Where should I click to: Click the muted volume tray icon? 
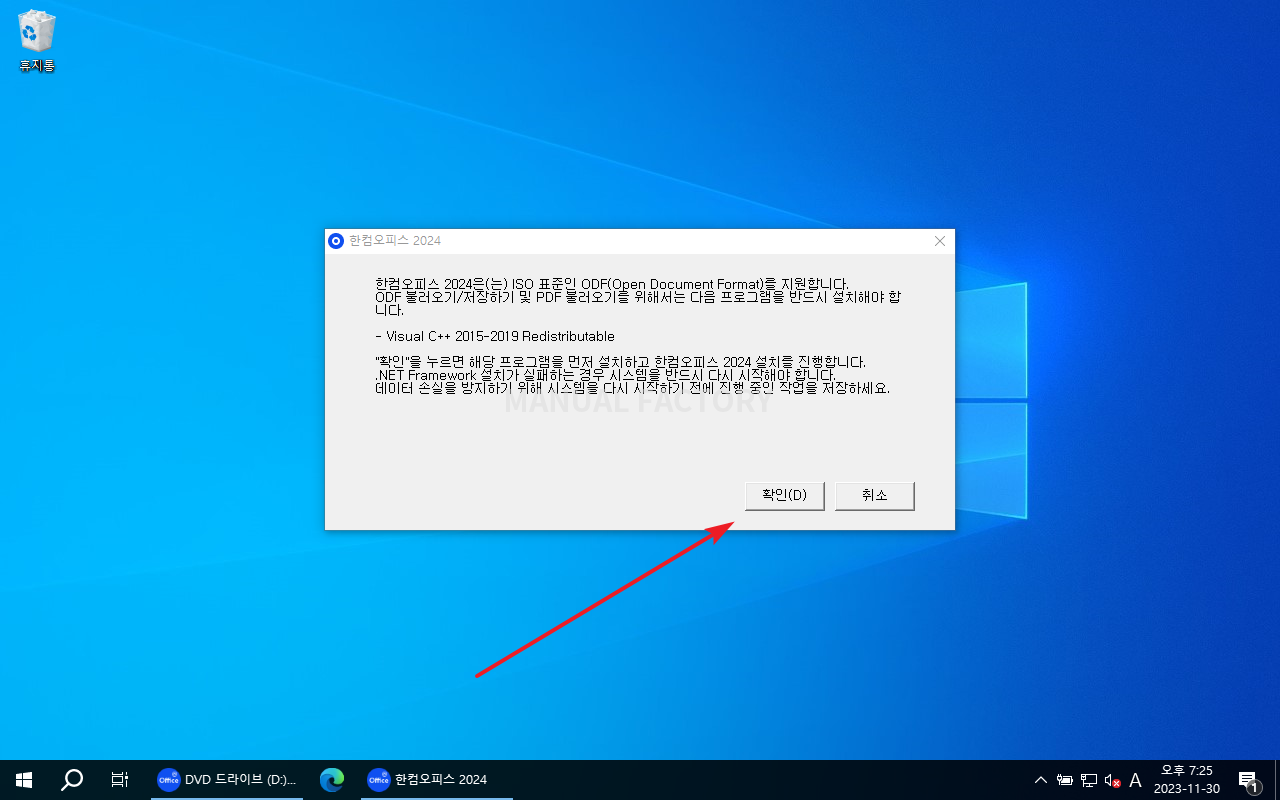(x=1112, y=780)
